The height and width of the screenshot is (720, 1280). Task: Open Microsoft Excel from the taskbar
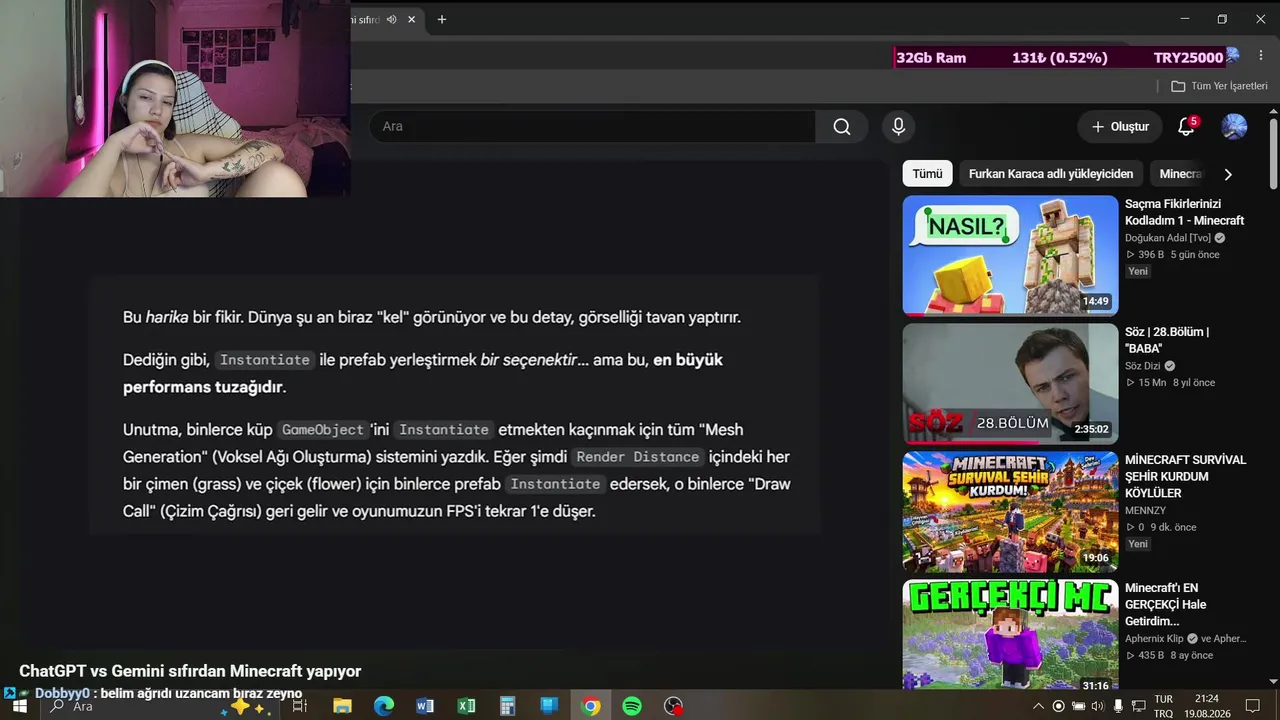coord(466,706)
